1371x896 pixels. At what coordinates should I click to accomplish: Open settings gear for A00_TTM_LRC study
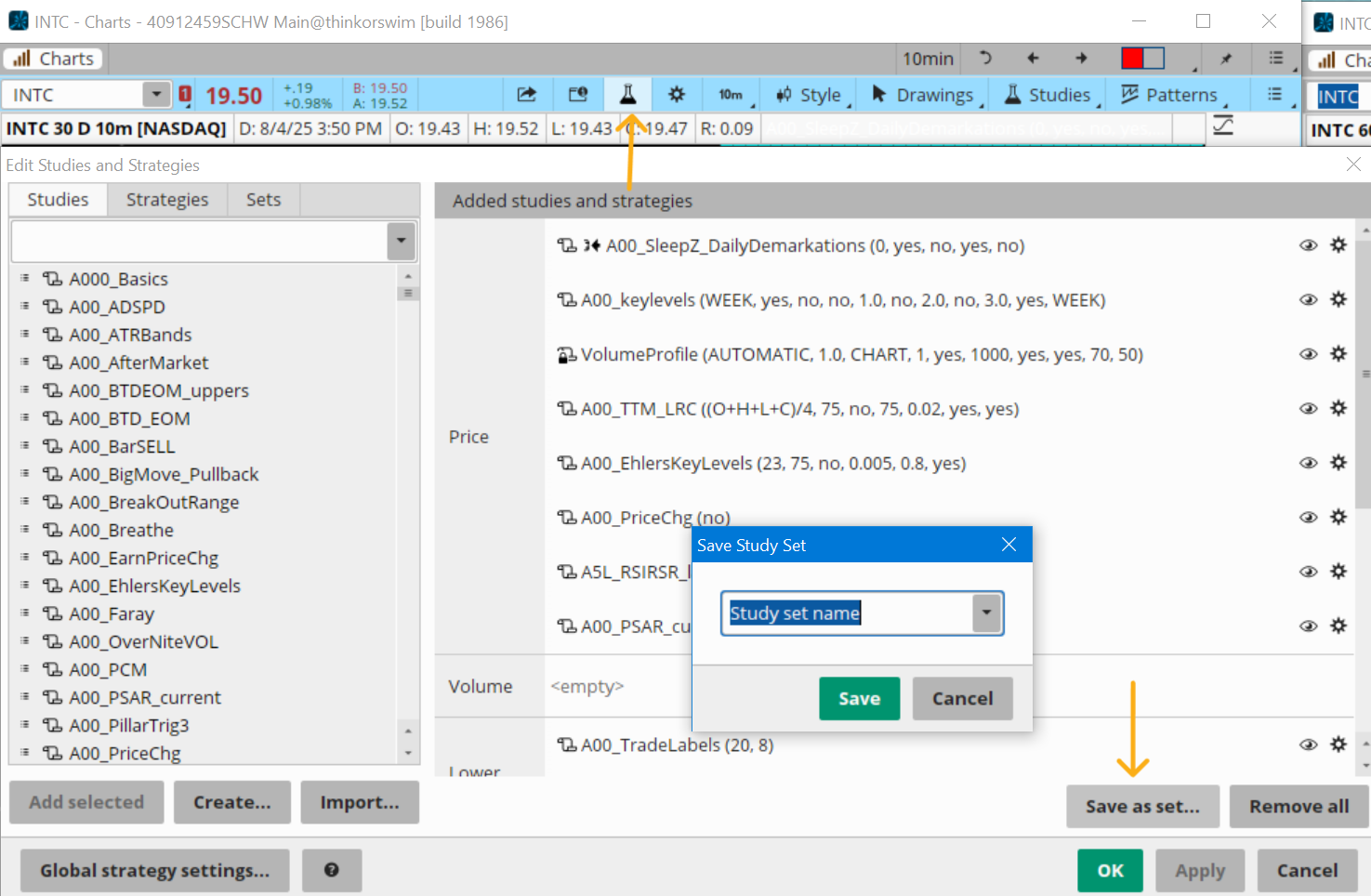(1338, 408)
